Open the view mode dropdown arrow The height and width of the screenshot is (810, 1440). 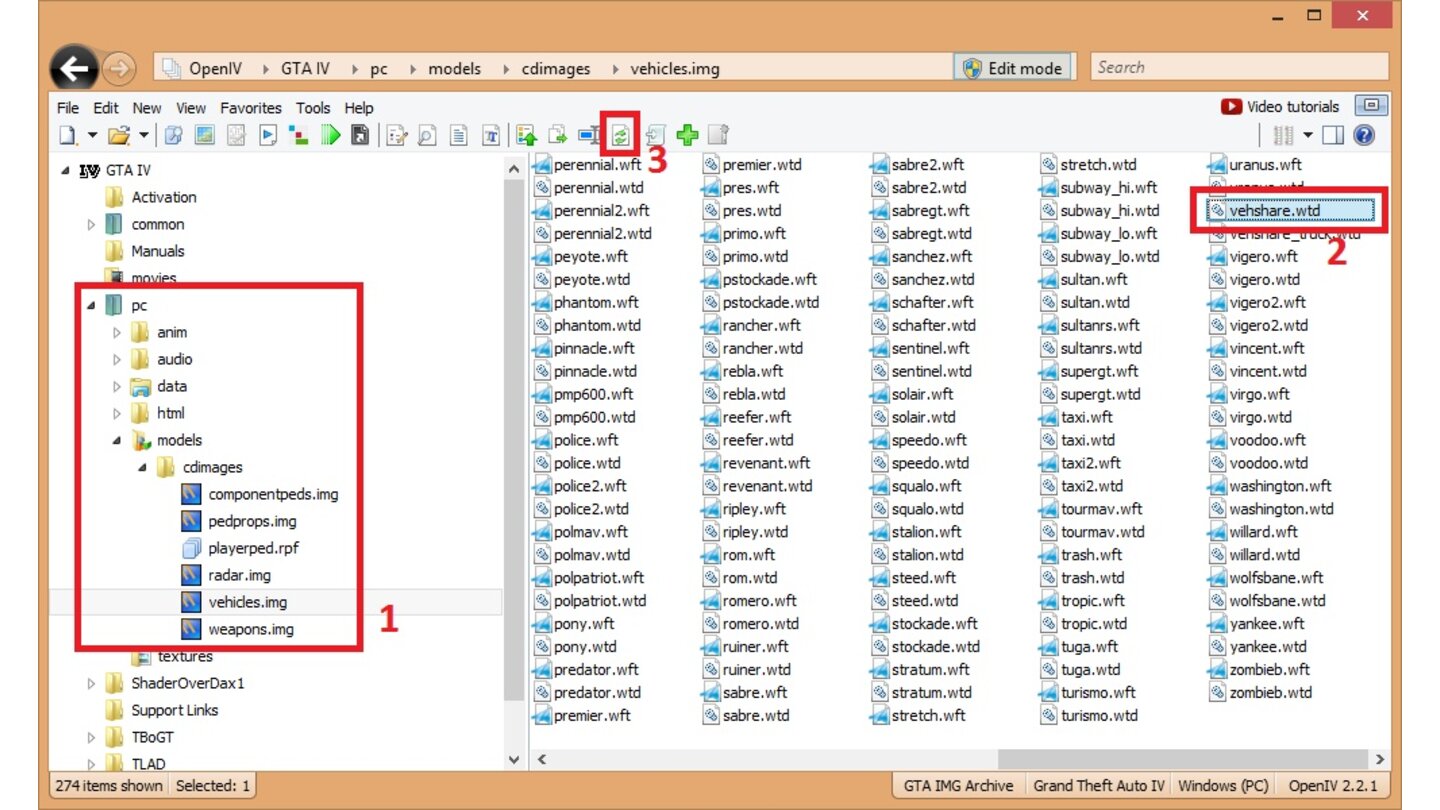[x=1307, y=135]
